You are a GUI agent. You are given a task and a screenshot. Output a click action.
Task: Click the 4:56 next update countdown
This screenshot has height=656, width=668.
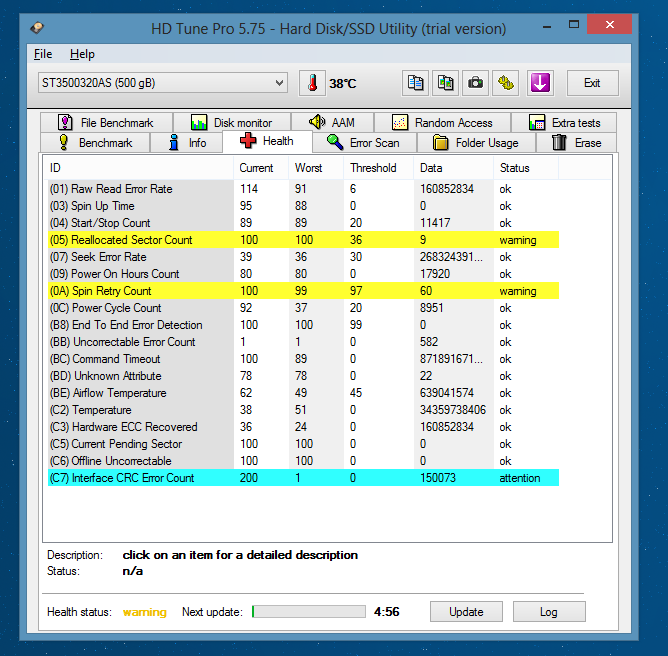point(386,612)
